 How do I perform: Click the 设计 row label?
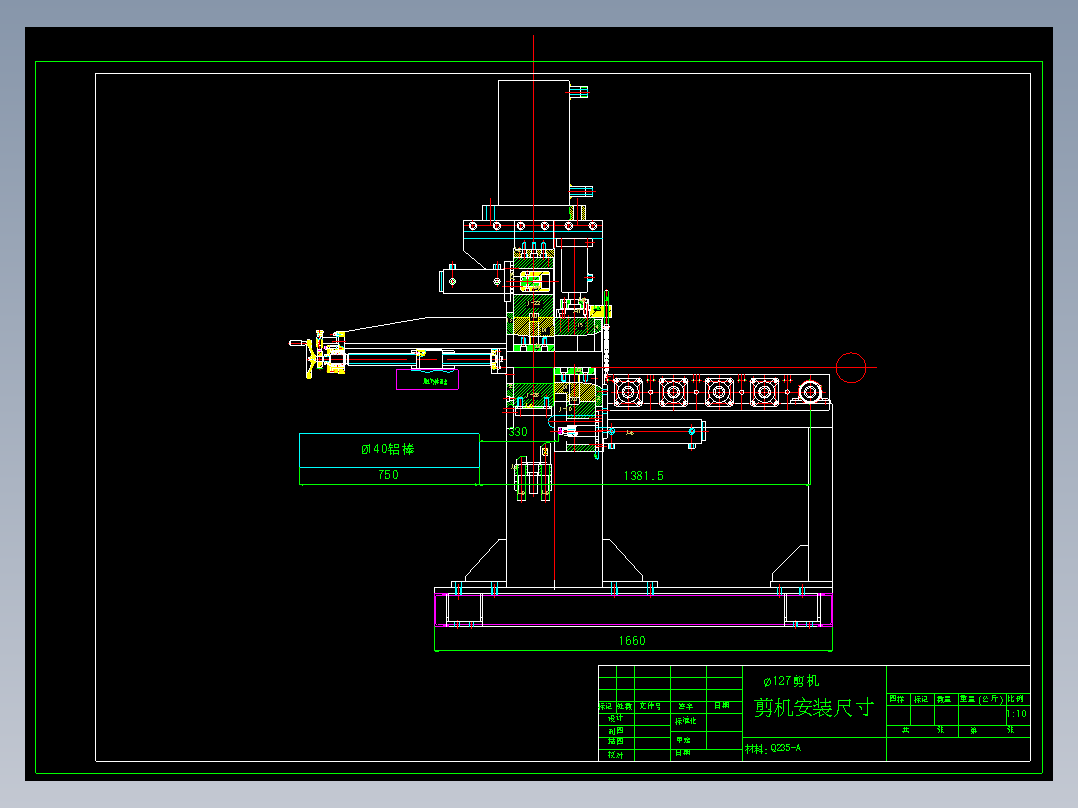615,718
